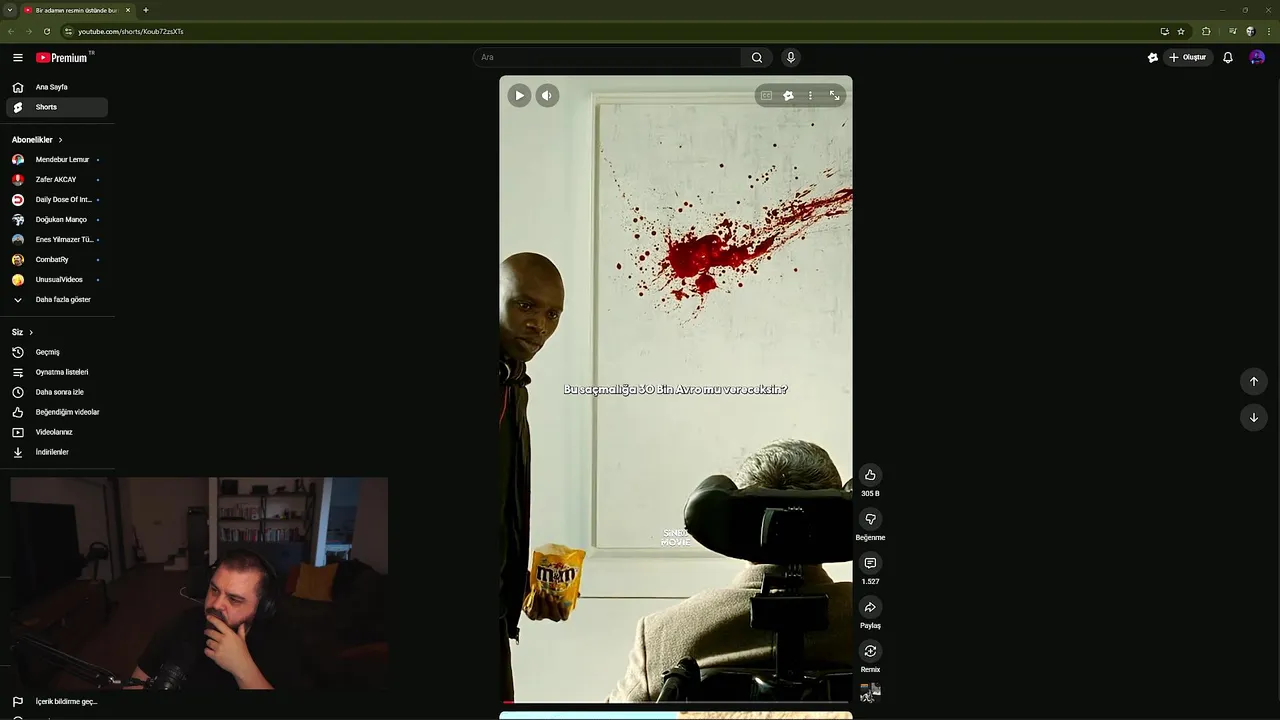Viewport: 1280px width, 720px height.
Task: Open Videolarınız in the sidebar
Action: click(x=57, y=432)
